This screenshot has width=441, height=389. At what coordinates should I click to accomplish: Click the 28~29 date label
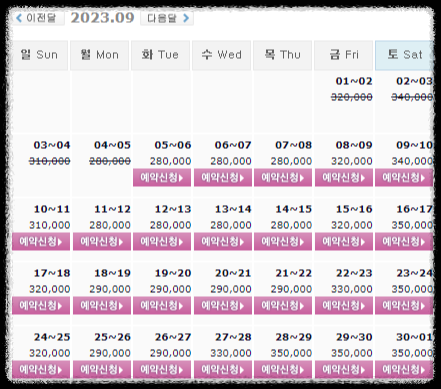point(294,337)
